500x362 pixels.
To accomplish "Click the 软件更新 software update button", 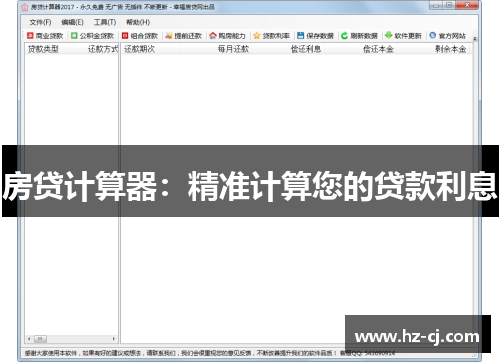I will tap(403, 36).
